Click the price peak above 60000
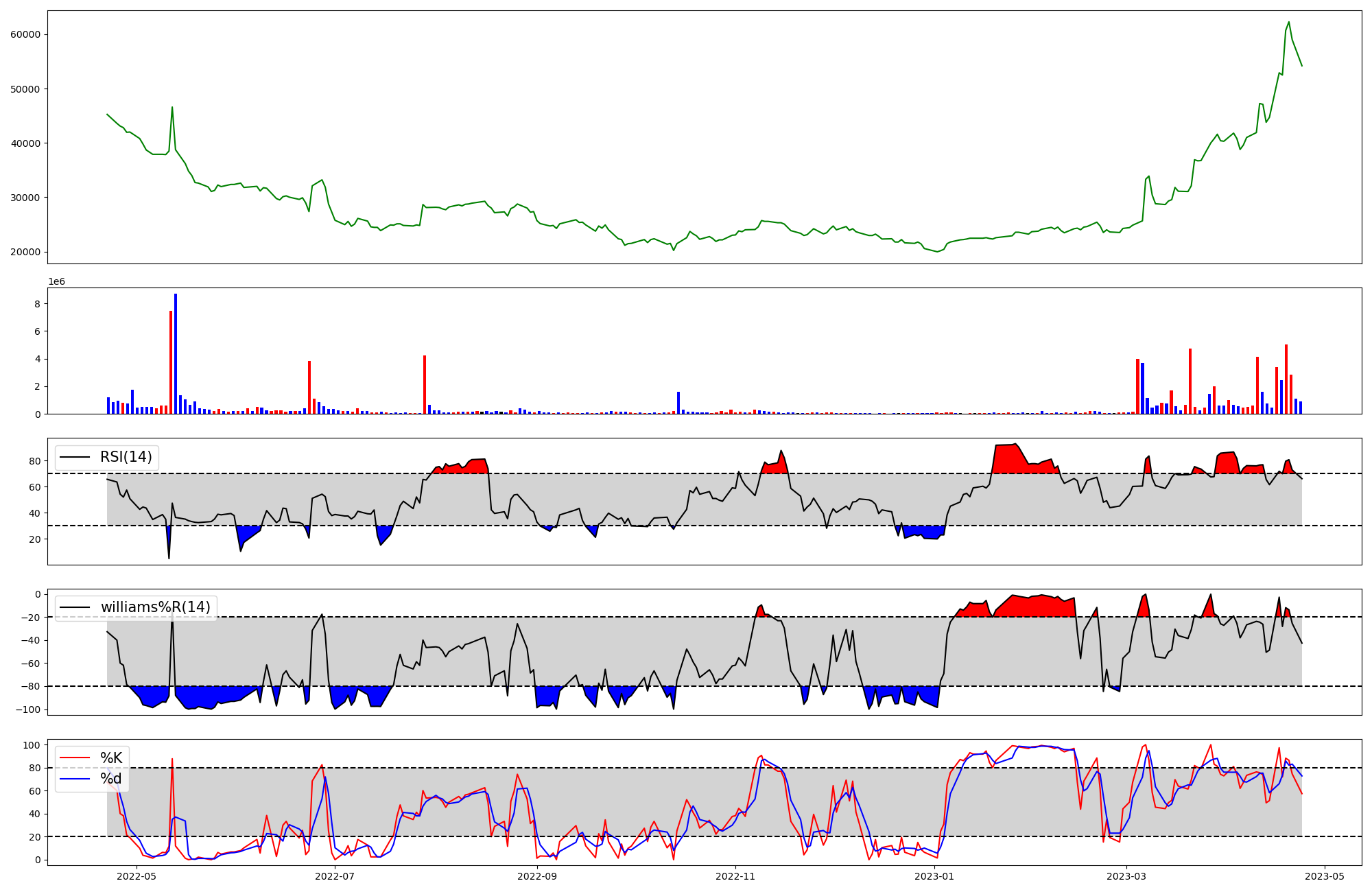This screenshot has width=1372, height=892. click(1288, 23)
